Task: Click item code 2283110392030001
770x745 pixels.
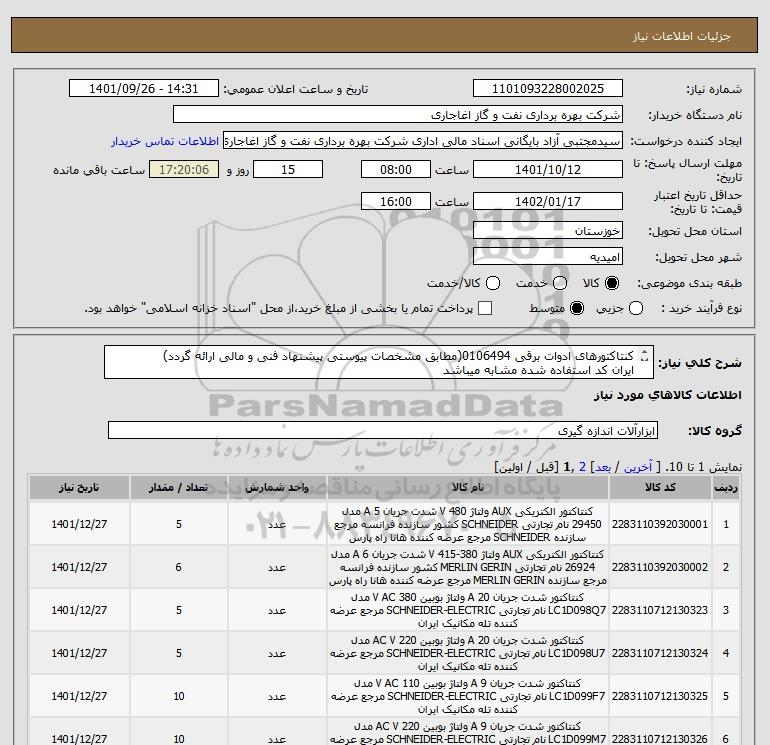Action: coord(660,524)
